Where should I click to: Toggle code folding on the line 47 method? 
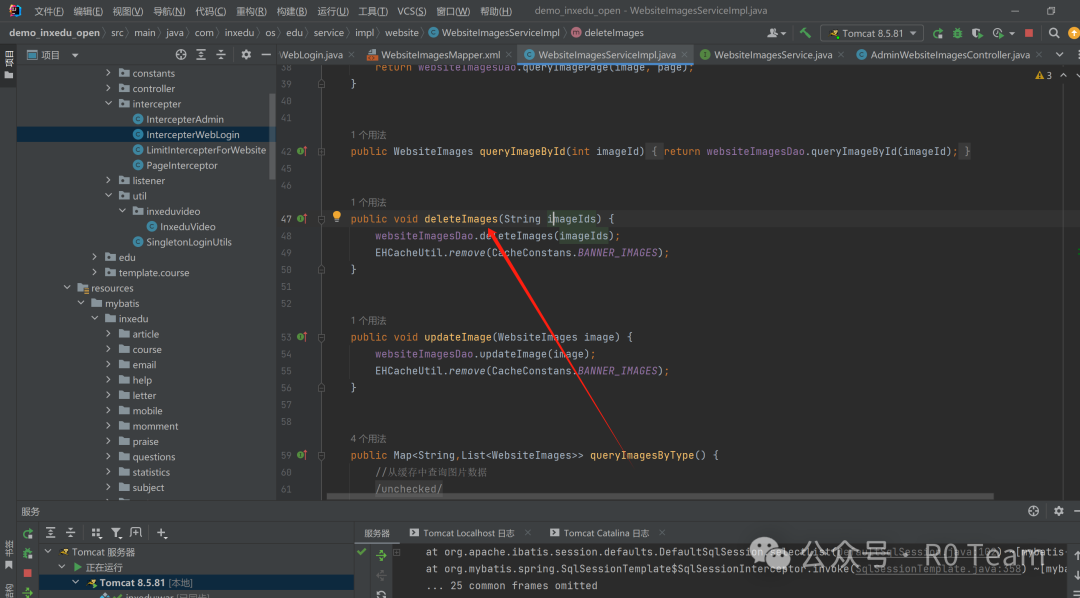322,219
